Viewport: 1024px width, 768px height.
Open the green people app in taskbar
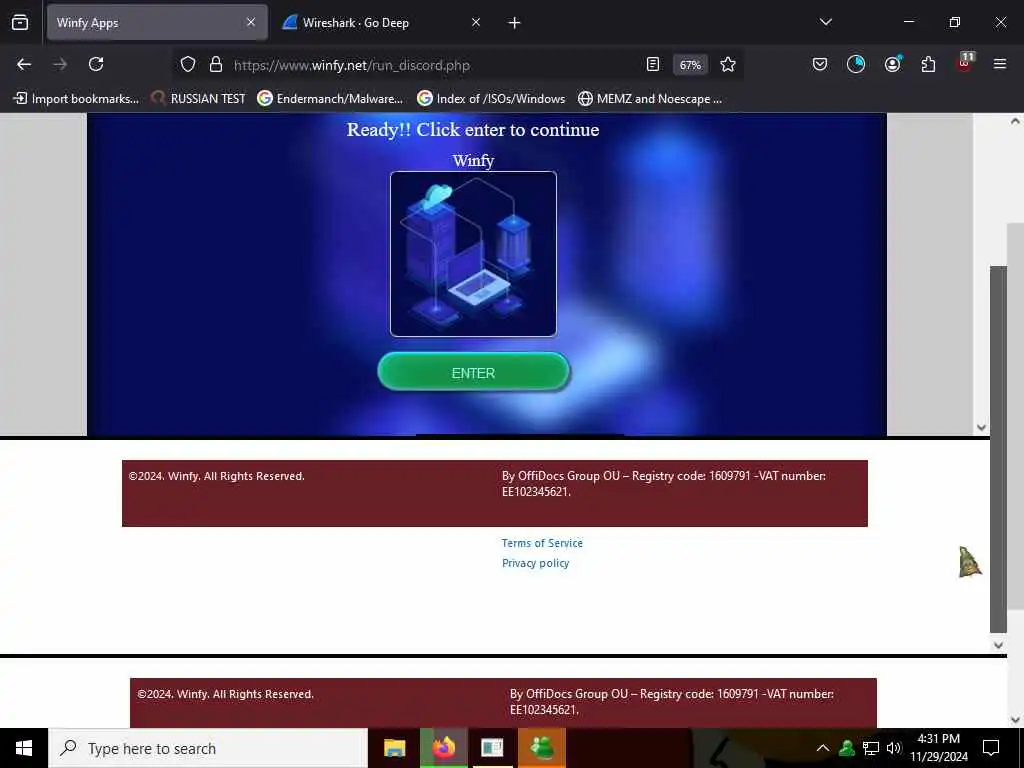(541, 748)
